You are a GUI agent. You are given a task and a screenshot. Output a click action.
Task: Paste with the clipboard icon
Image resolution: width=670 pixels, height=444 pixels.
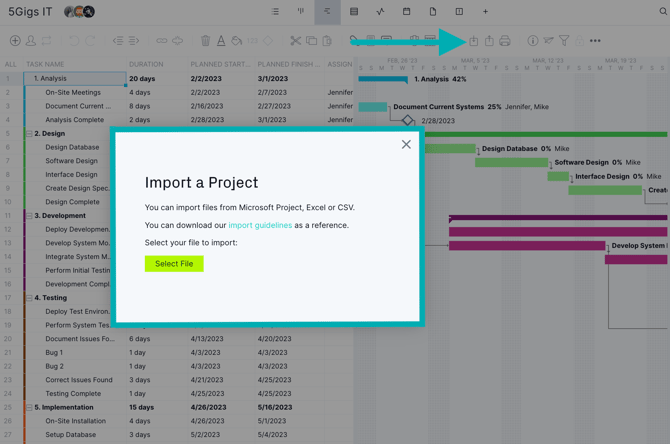pyautogui.click(x=327, y=41)
